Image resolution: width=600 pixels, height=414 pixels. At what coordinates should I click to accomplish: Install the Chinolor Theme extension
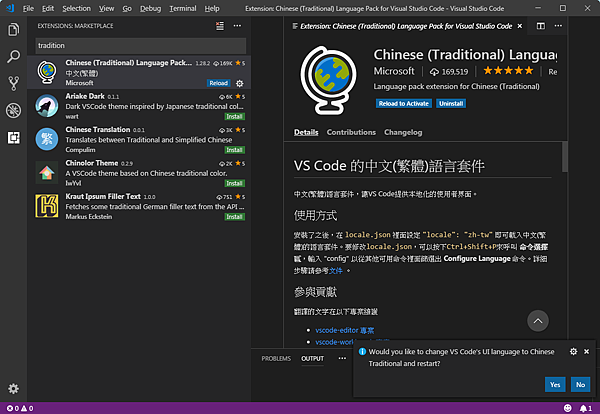point(234,183)
